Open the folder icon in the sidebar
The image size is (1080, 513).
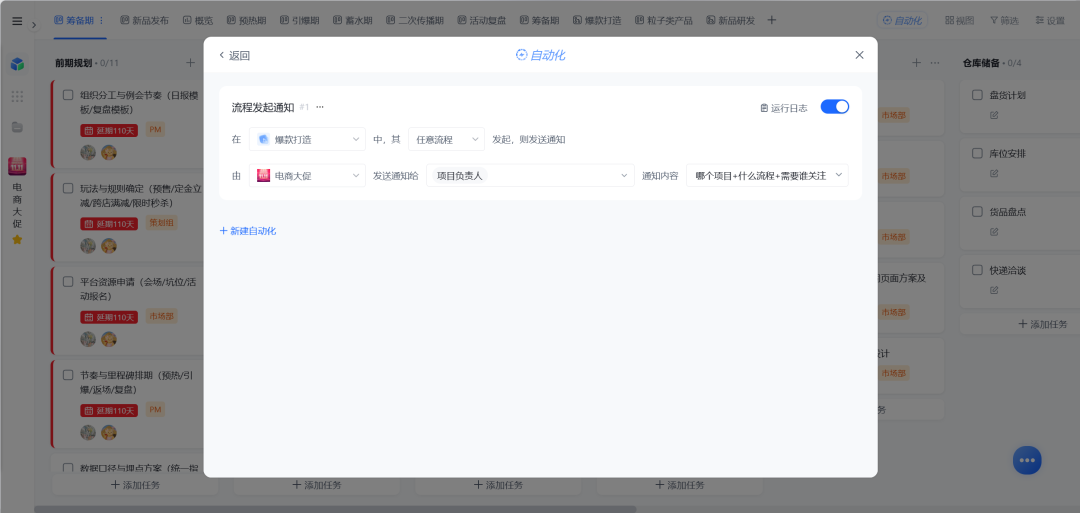click(17, 127)
